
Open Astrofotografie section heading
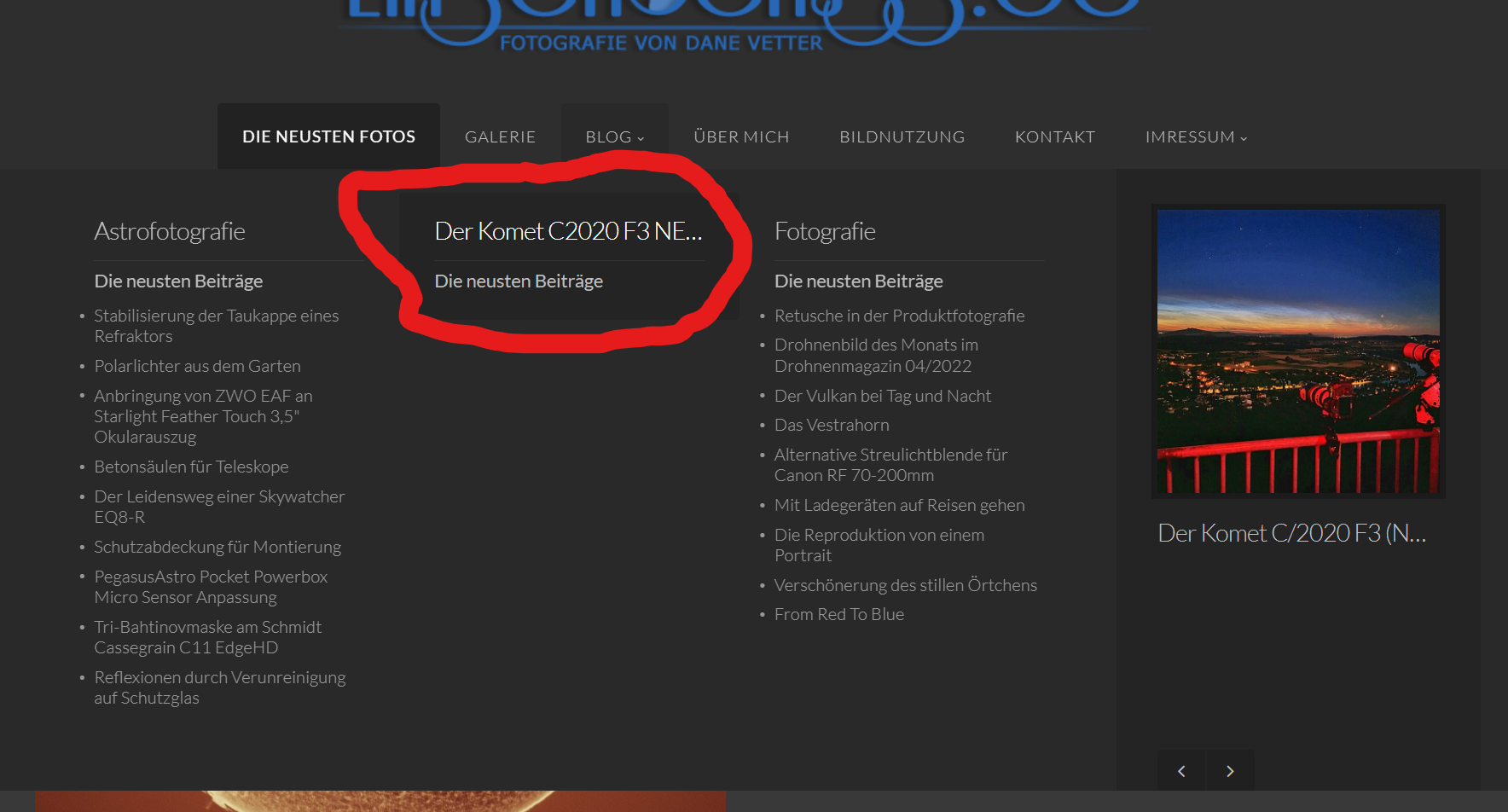[170, 231]
